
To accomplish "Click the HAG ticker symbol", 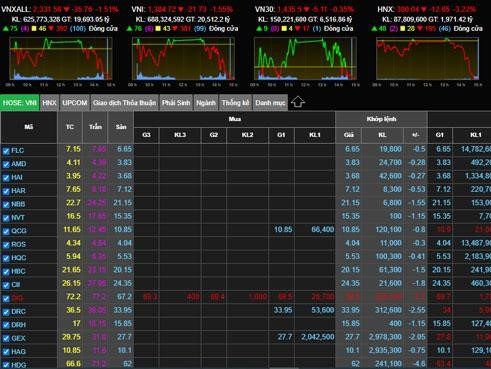I will (x=19, y=351).
